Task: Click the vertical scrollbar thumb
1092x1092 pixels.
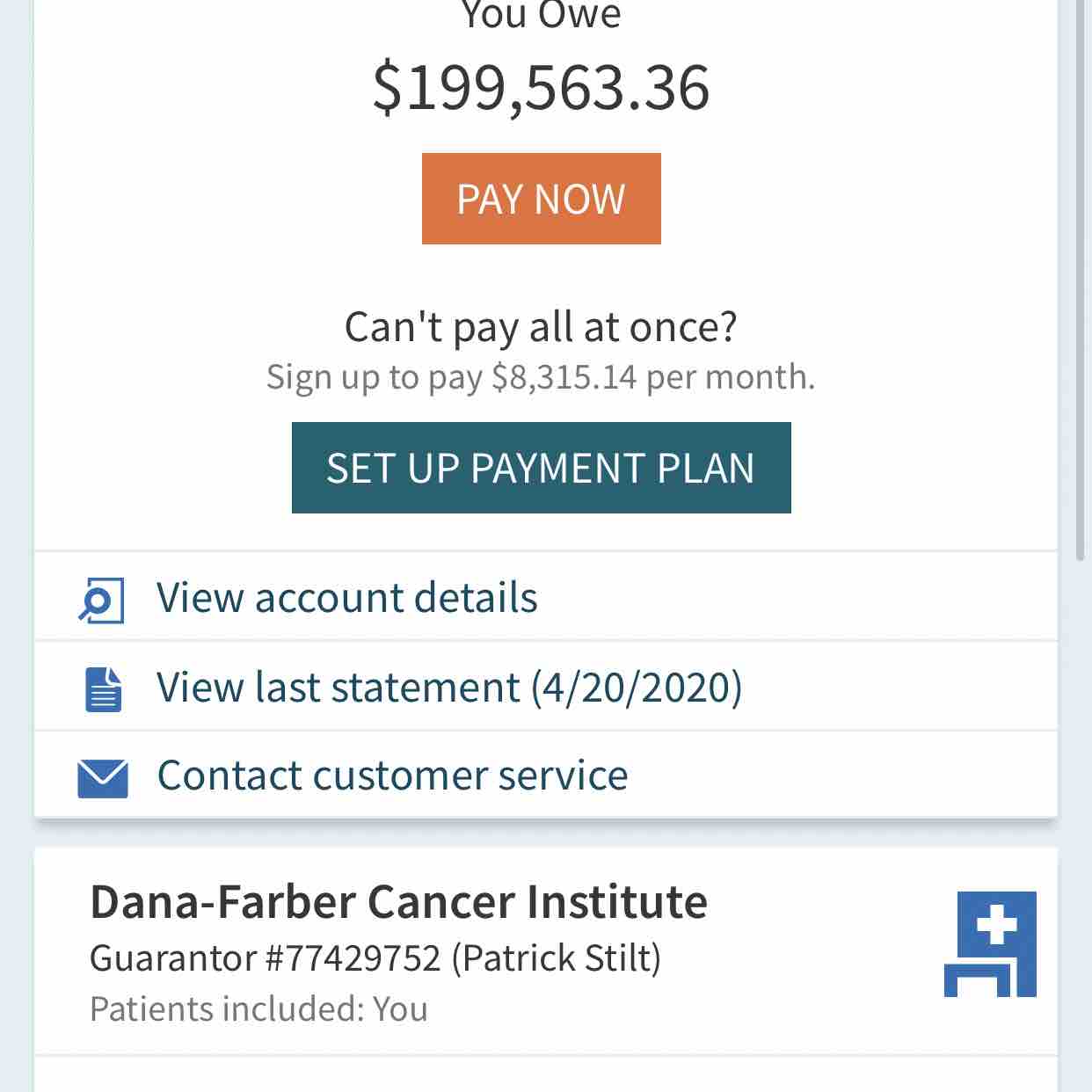Action: coord(1081,281)
